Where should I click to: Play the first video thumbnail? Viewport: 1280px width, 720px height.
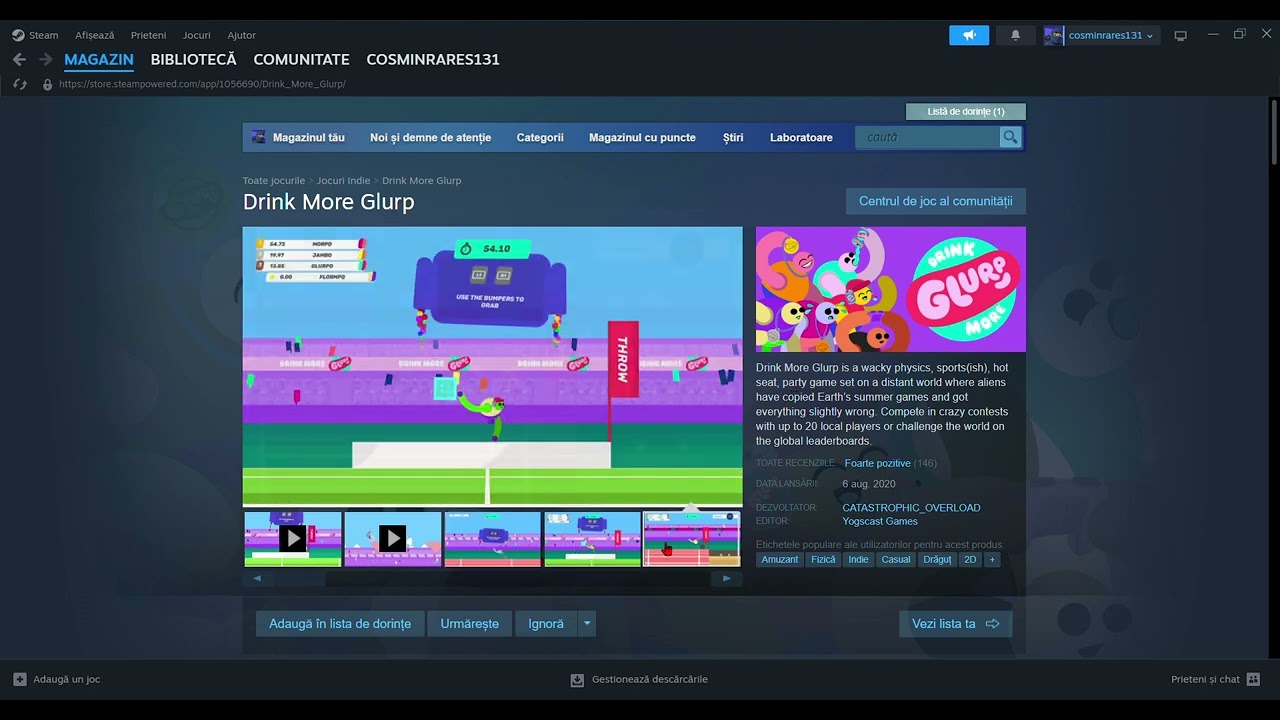(x=293, y=539)
